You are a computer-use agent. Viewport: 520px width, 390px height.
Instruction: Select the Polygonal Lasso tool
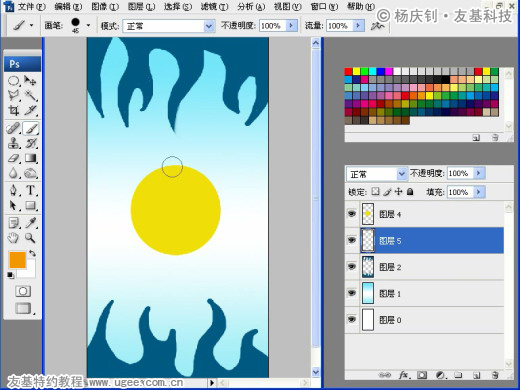(14, 96)
